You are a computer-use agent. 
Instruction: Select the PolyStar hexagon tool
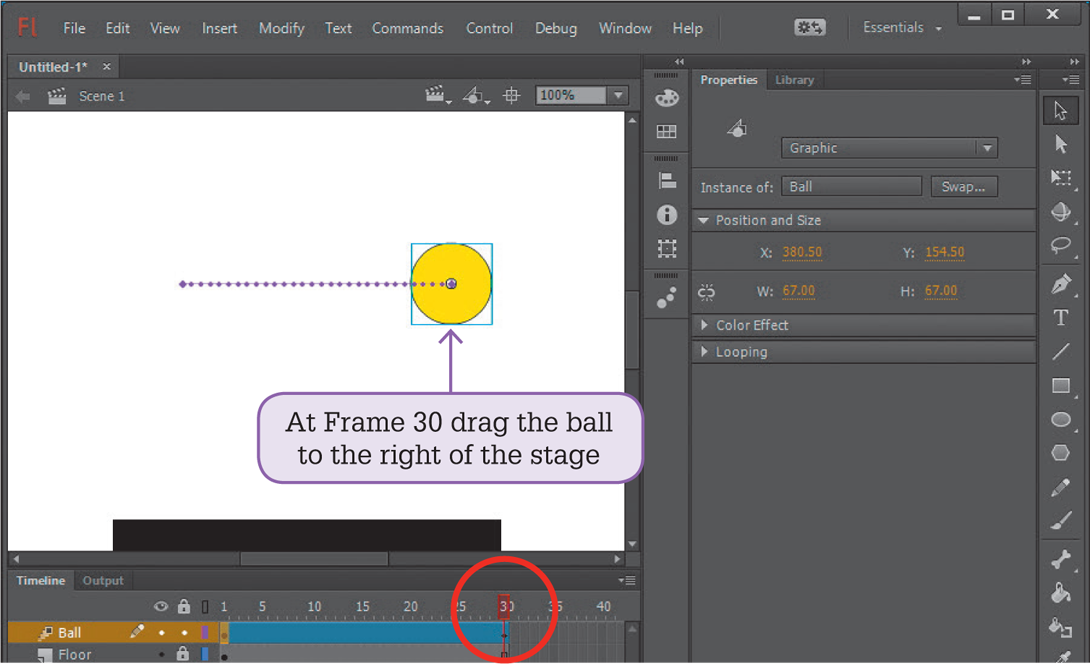coord(1060,453)
